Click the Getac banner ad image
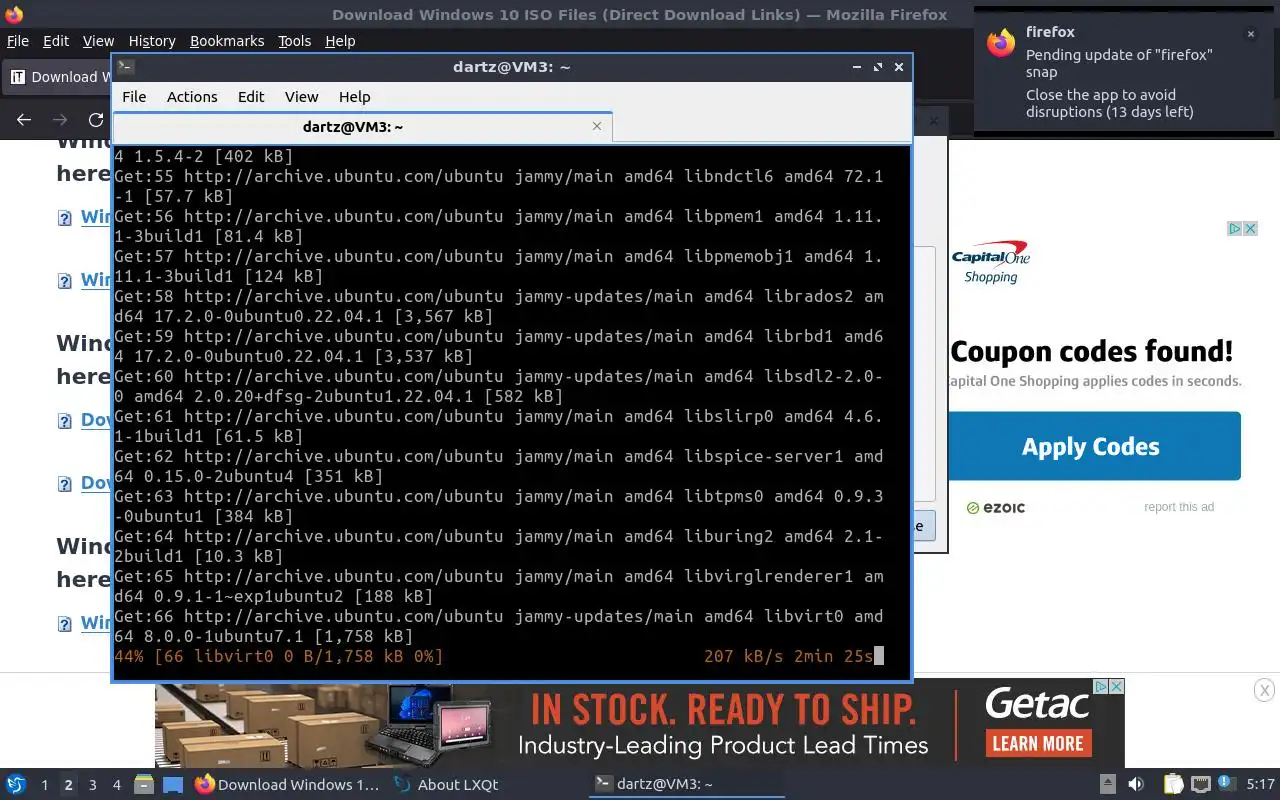Image resolution: width=1280 pixels, height=800 pixels. coord(640,723)
